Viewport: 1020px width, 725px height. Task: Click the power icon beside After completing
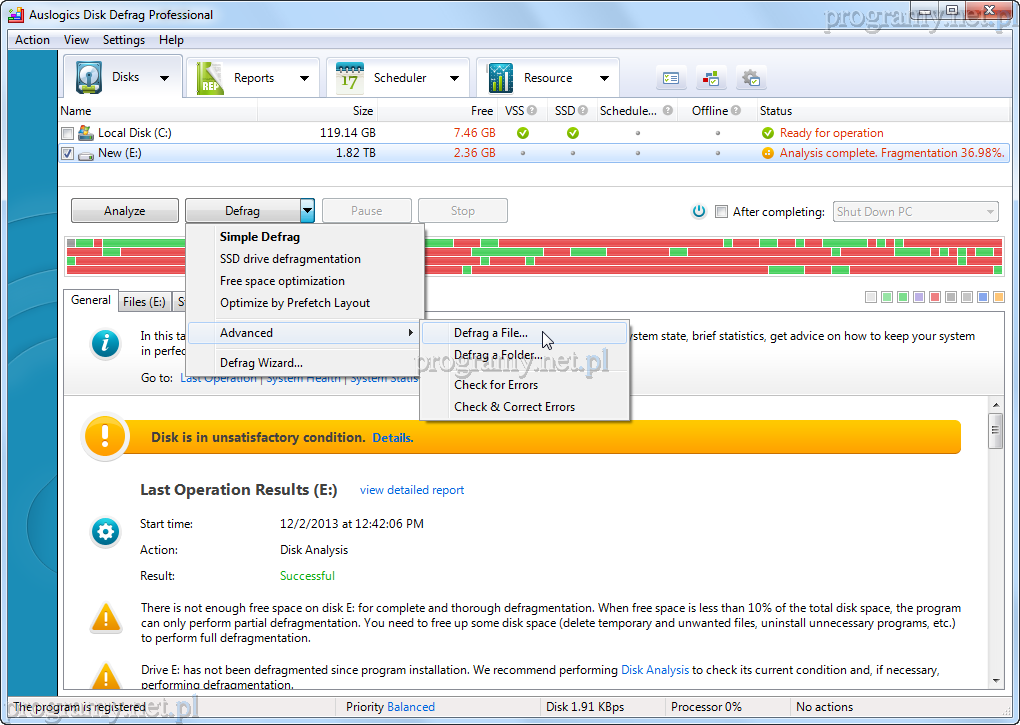699,211
